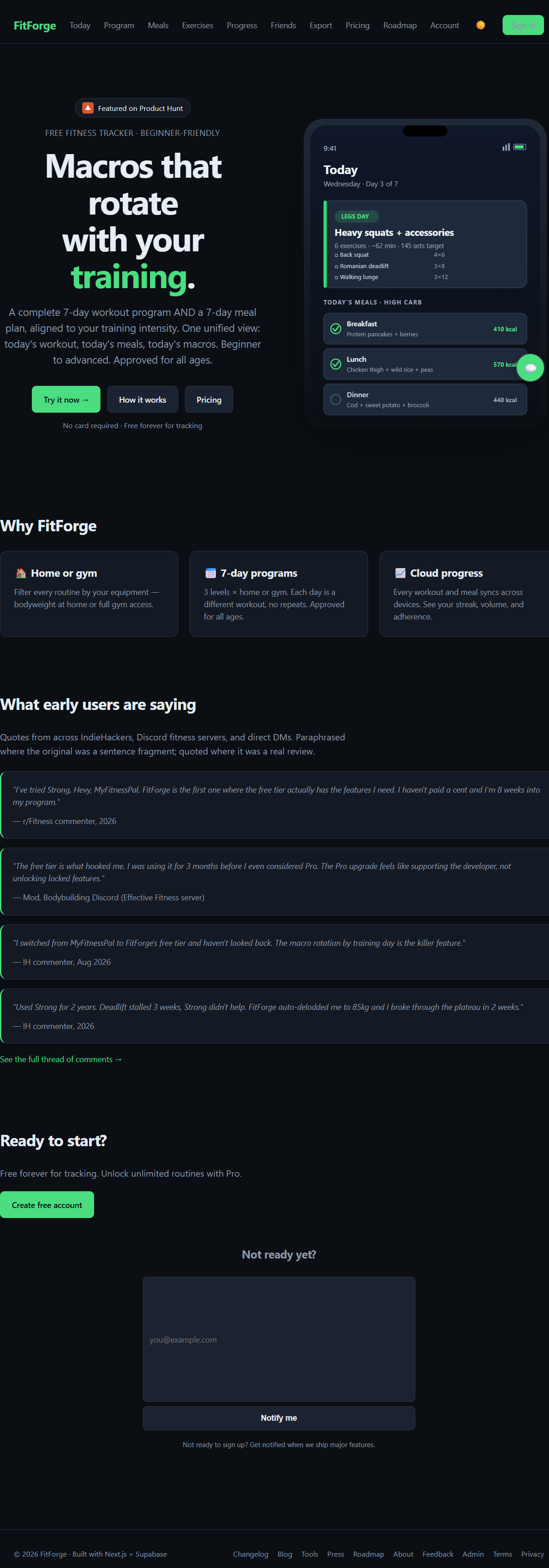Click the 7-day programs calendar icon
Viewport: 549px width, 1568px height.
tap(210, 573)
